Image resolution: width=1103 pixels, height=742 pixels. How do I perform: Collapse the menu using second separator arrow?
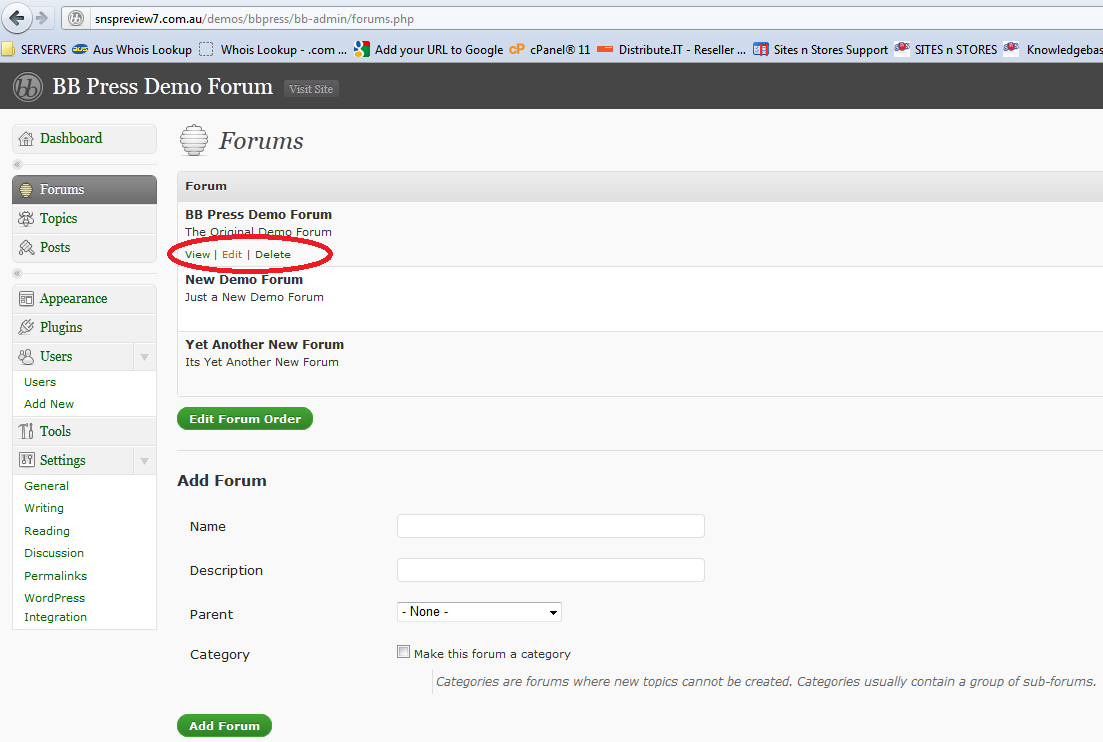click(18, 274)
